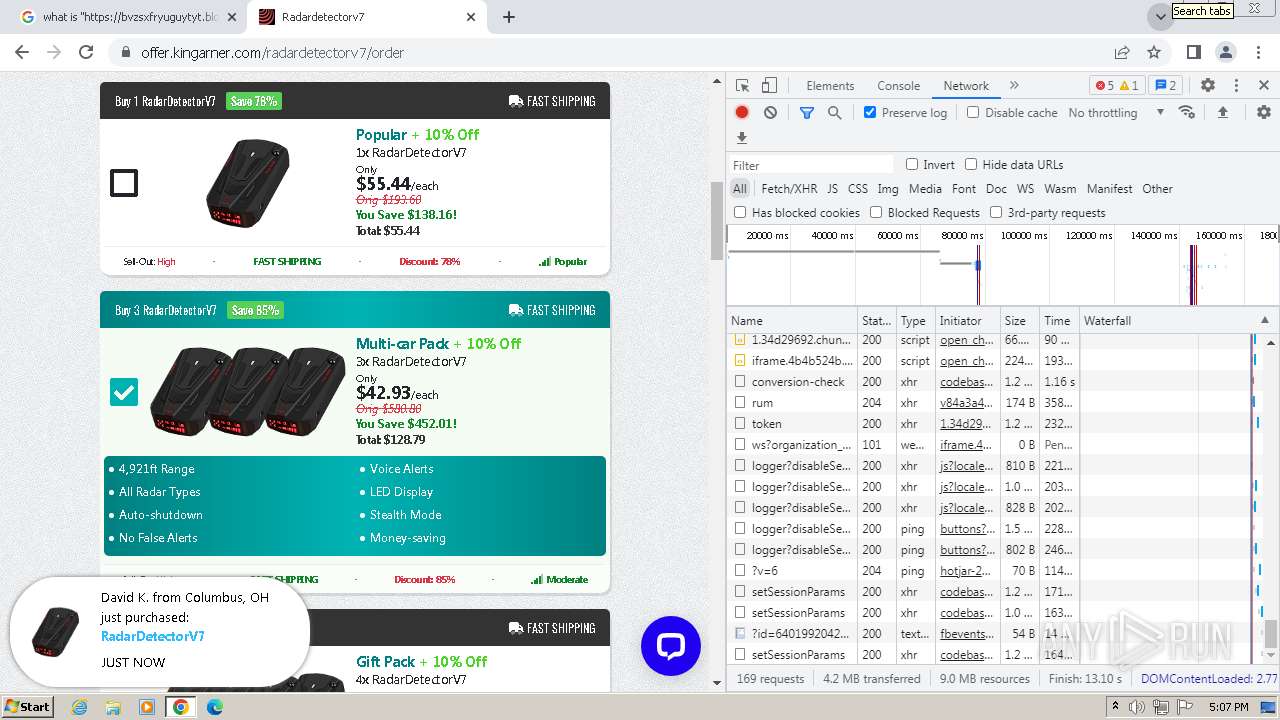Open the No throttling dropdown

point(1116,113)
